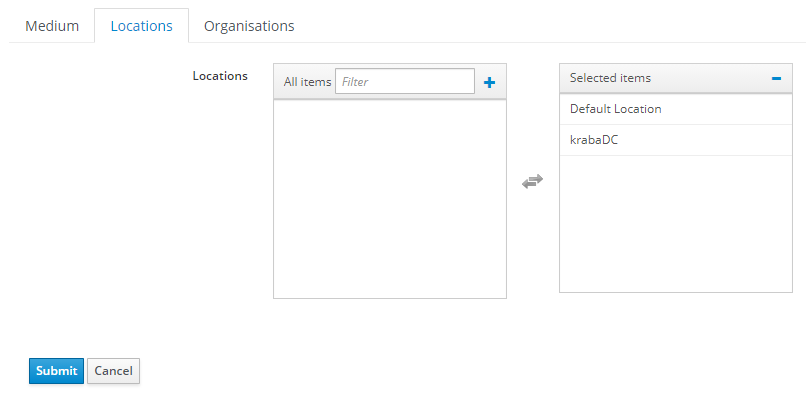Focus the Filter text box
The image size is (806, 405).
(405, 81)
